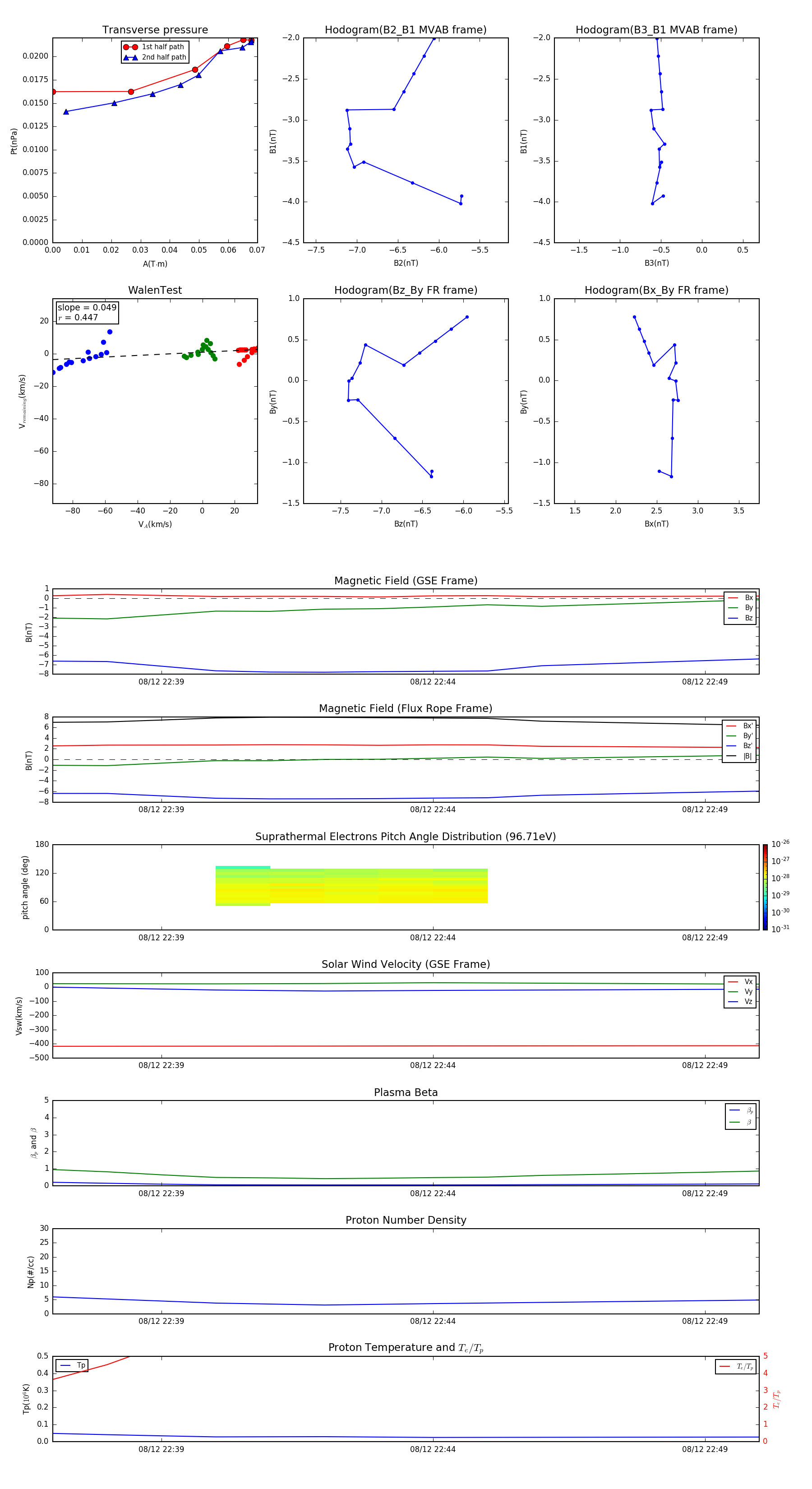Click the red Te/Tp right y-axis label

776,1399
